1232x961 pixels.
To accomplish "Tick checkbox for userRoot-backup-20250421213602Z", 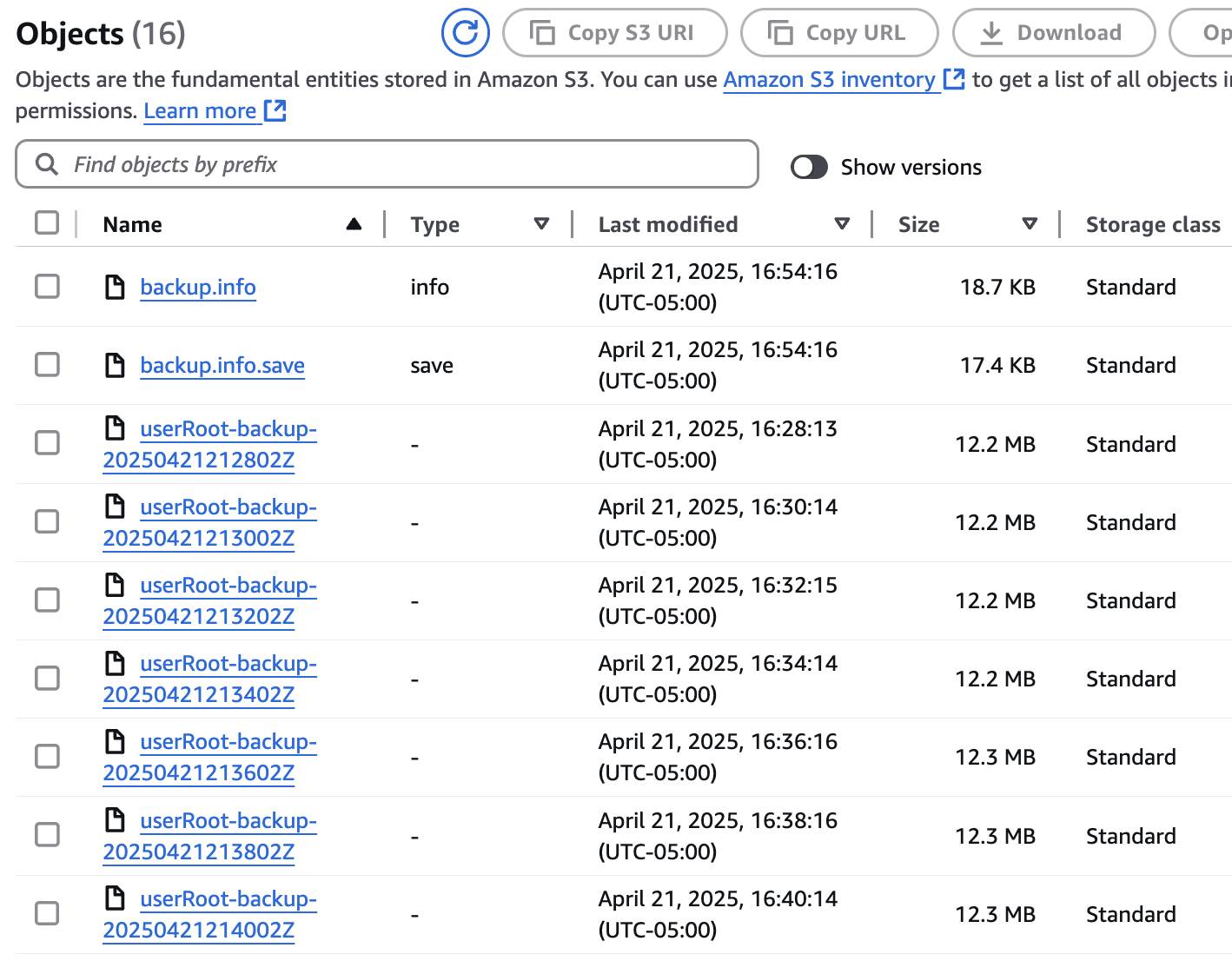I will [47, 757].
